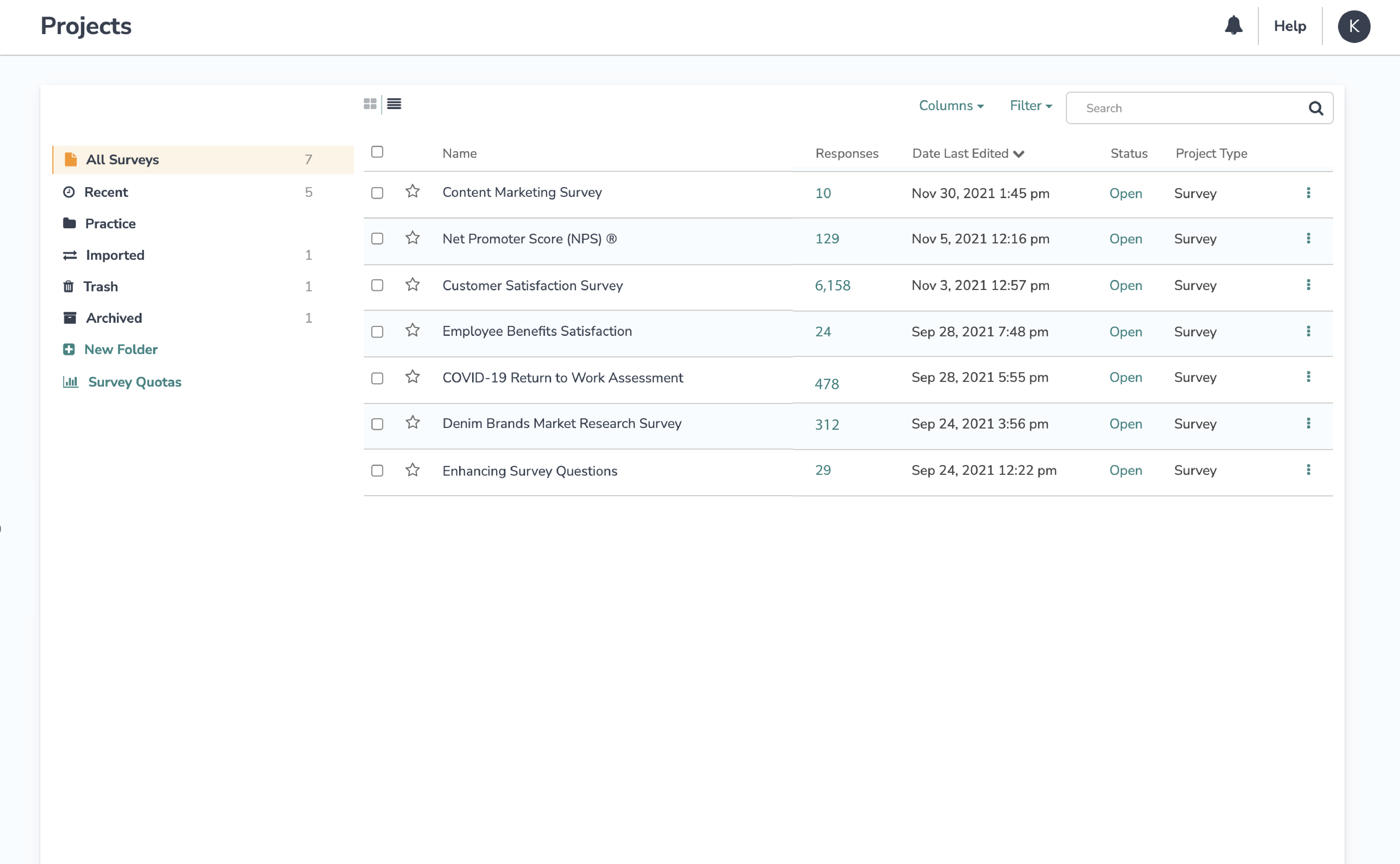Open the Filter dropdown

[1030, 106]
